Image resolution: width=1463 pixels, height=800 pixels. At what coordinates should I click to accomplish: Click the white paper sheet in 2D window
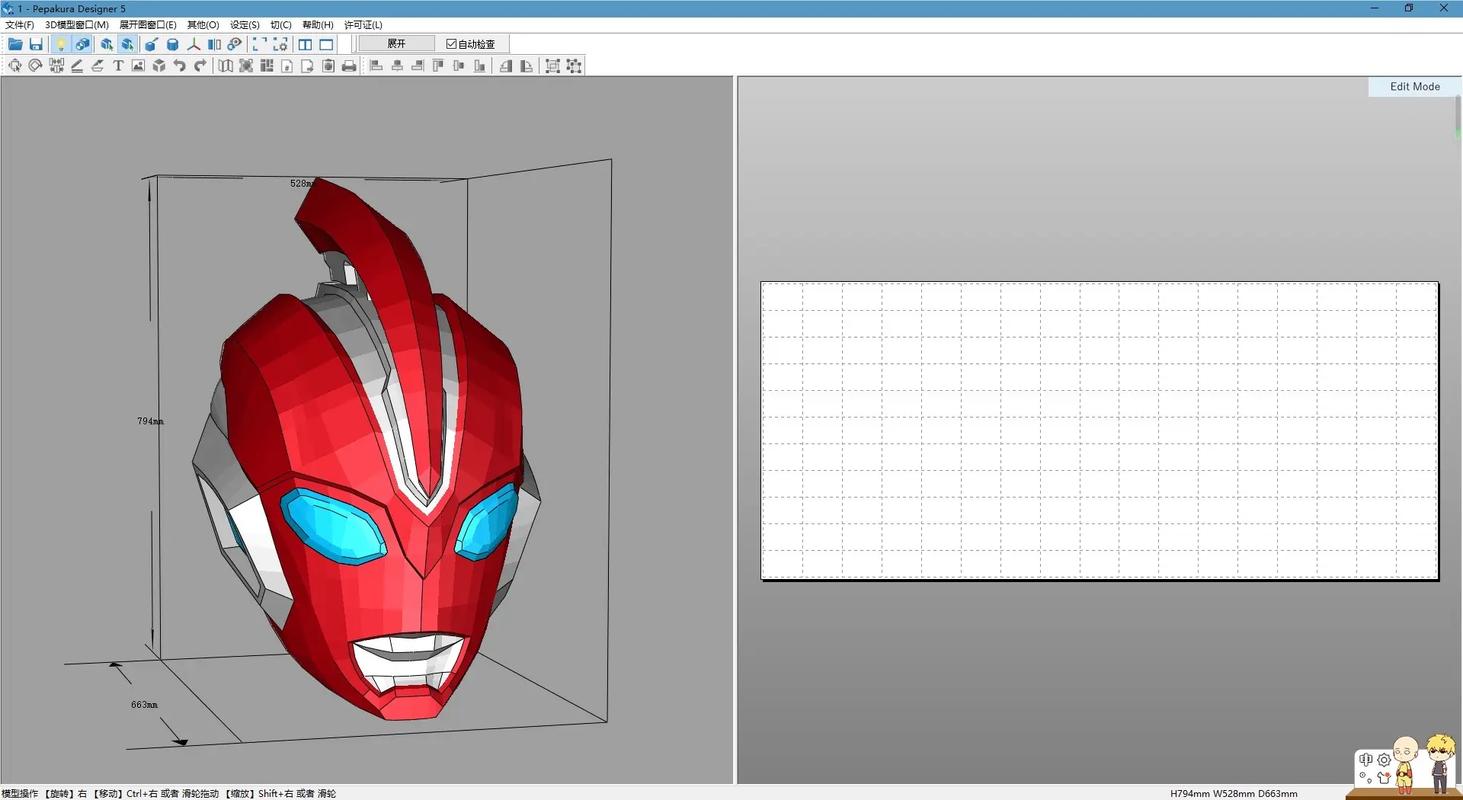point(1099,430)
